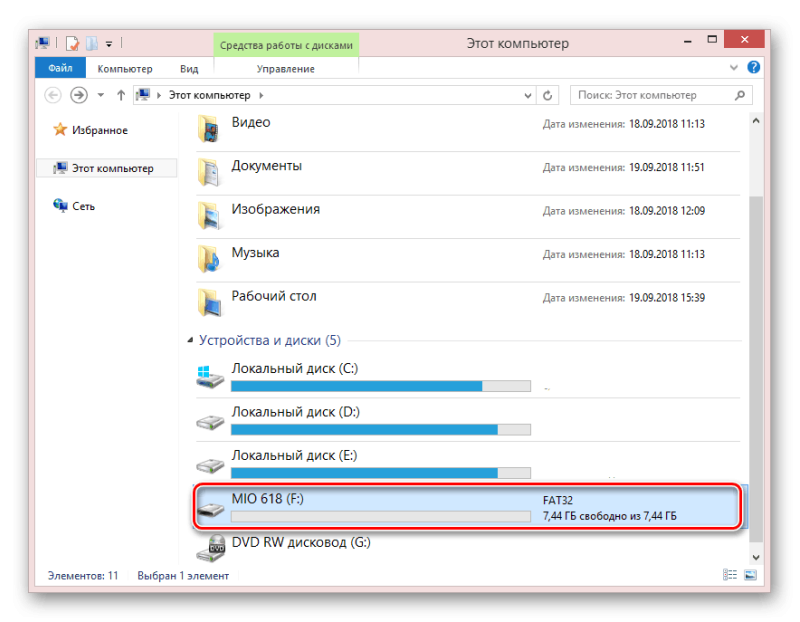The height and width of the screenshot is (622, 800).
Task: Click the New folder quick access icon
Action: 92,43
